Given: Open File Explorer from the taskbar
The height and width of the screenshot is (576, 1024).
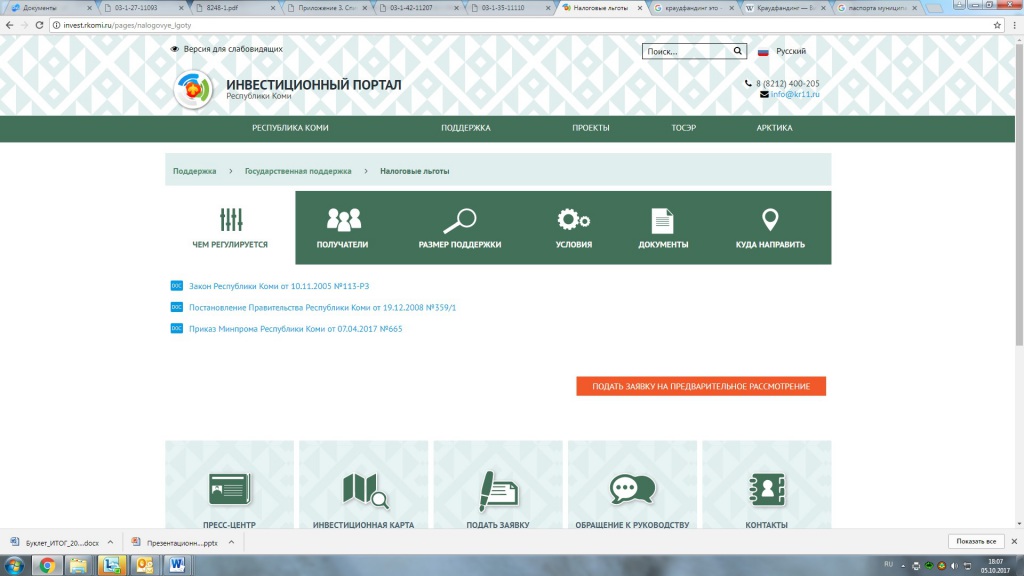Looking at the screenshot, I should [x=79, y=565].
